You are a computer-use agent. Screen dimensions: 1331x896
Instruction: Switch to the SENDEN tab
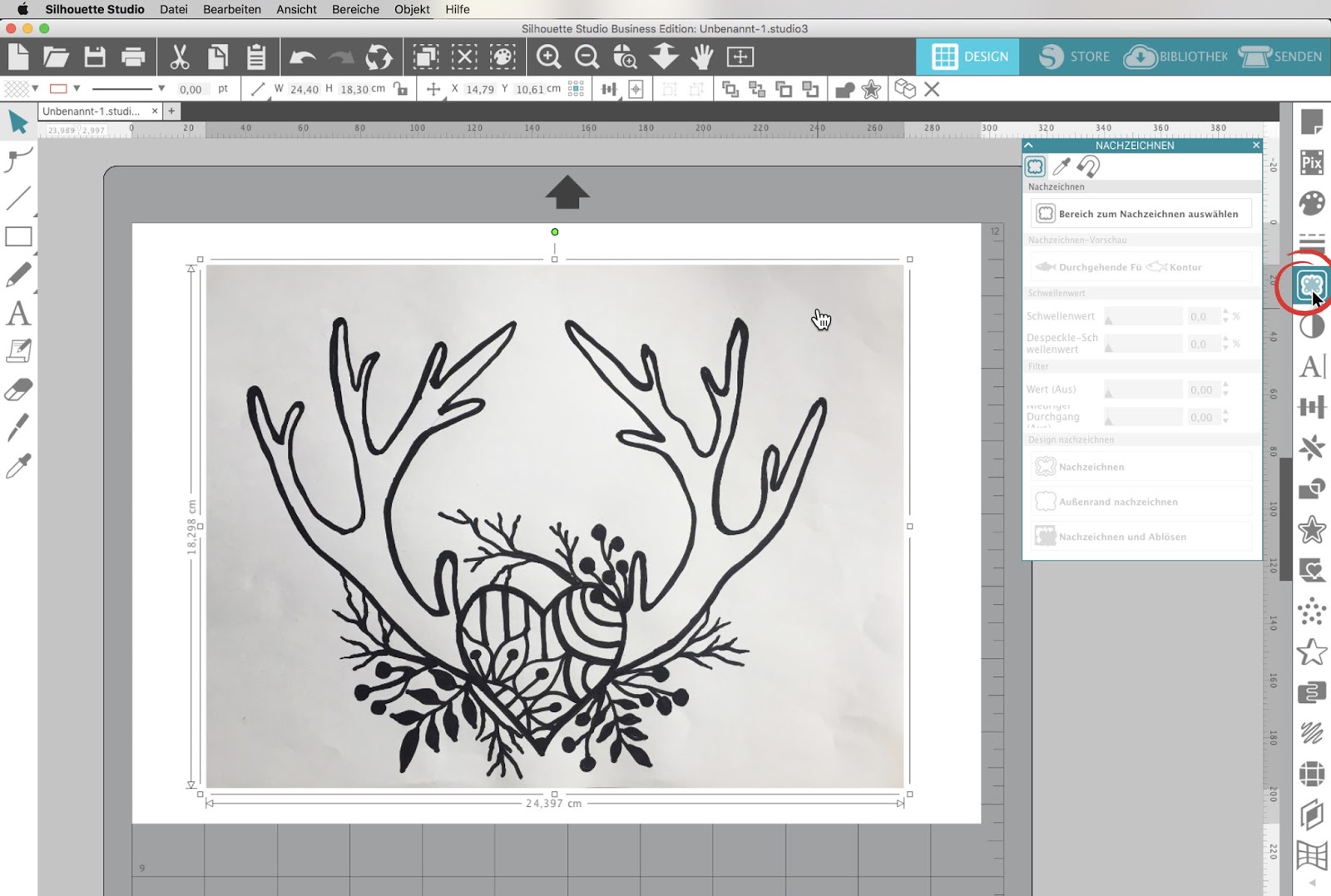coord(1280,57)
